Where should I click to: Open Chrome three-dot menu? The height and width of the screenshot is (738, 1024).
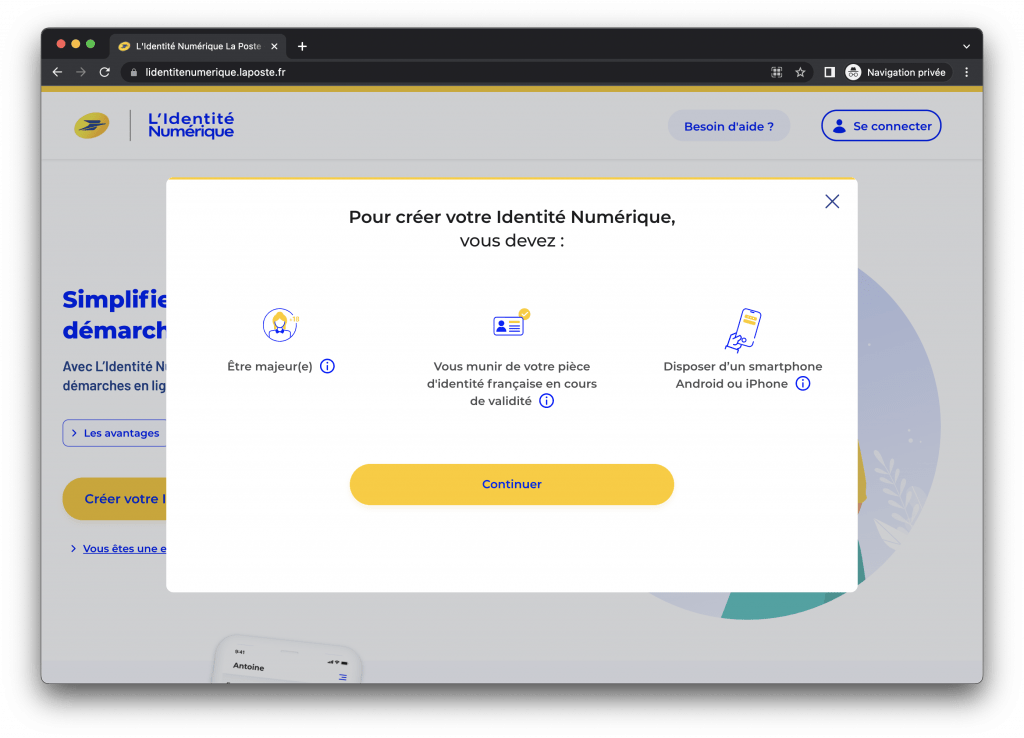967,72
